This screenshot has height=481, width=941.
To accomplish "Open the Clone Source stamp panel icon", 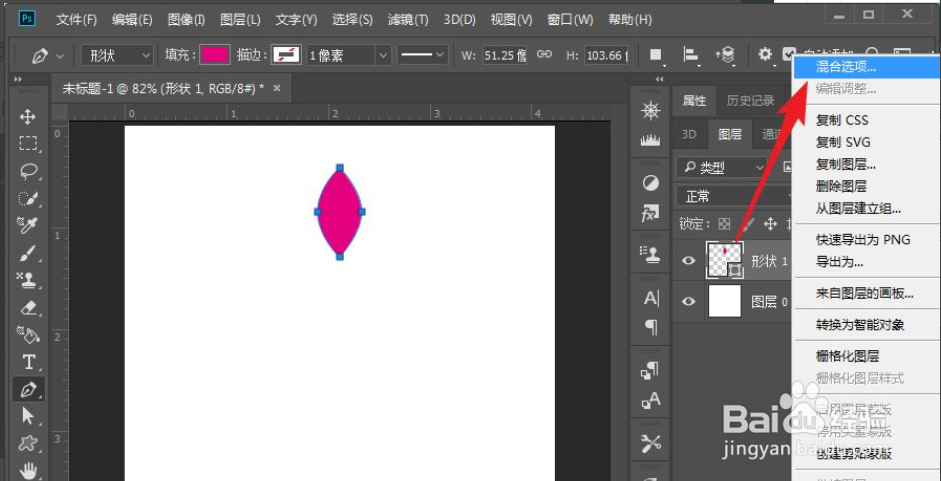I will click(651, 255).
